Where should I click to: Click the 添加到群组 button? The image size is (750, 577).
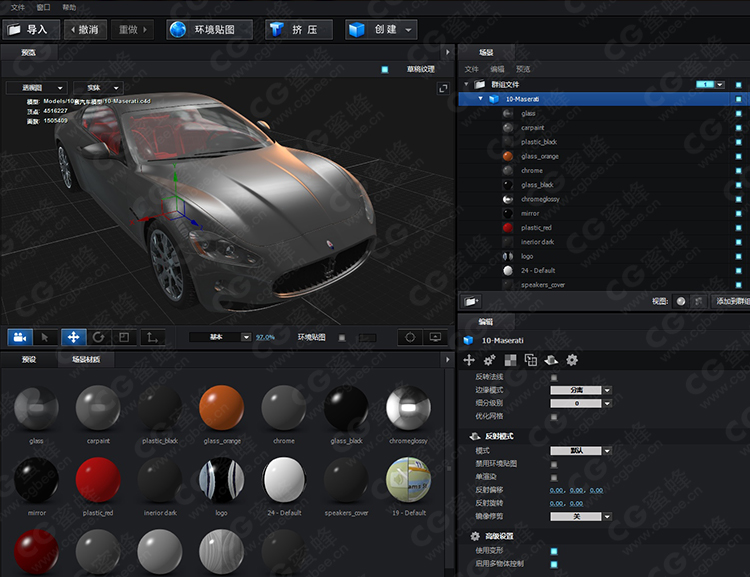(x=730, y=301)
